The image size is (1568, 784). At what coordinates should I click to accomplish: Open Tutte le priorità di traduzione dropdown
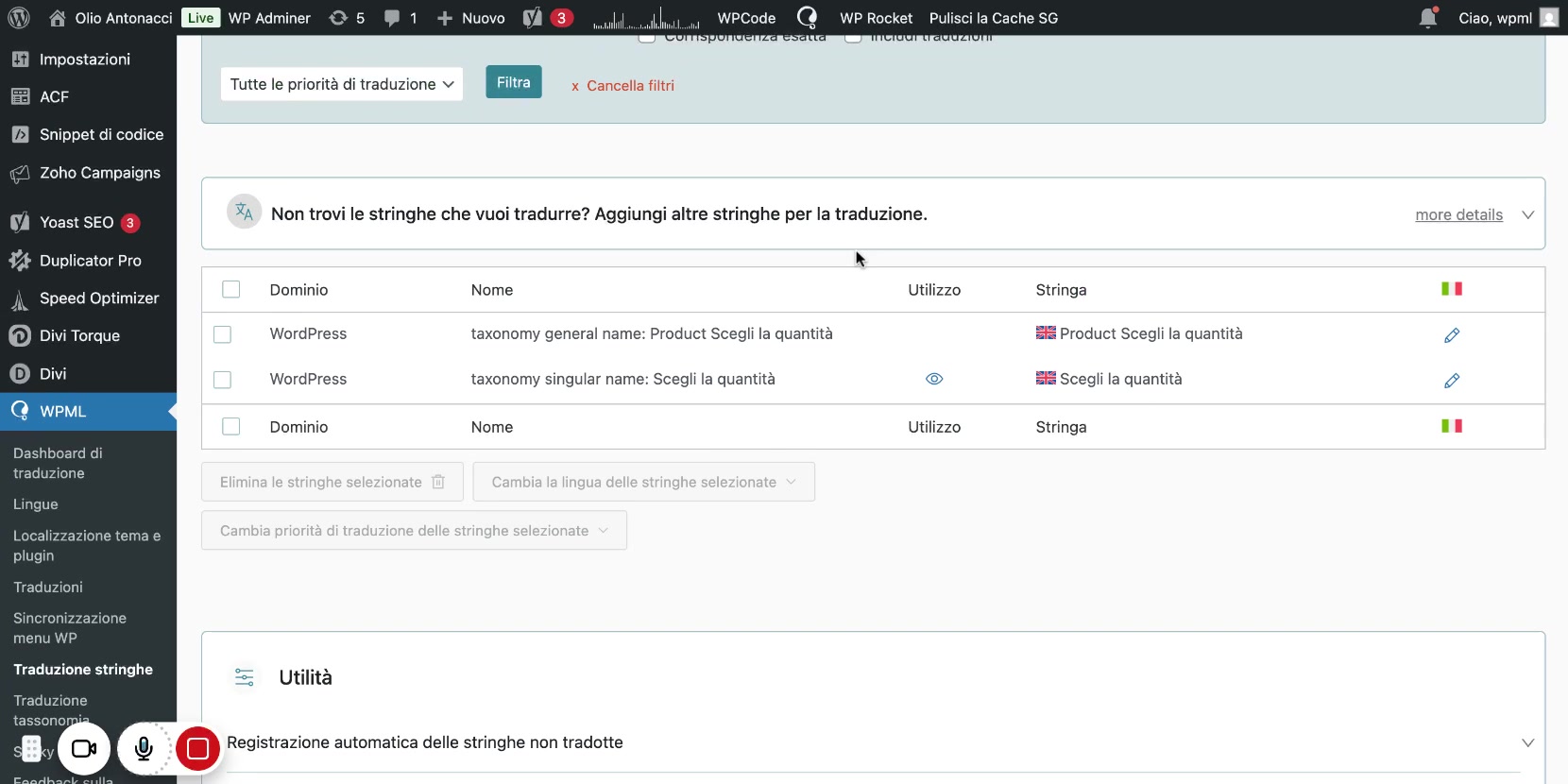pyautogui.click(x=341, y=84)
